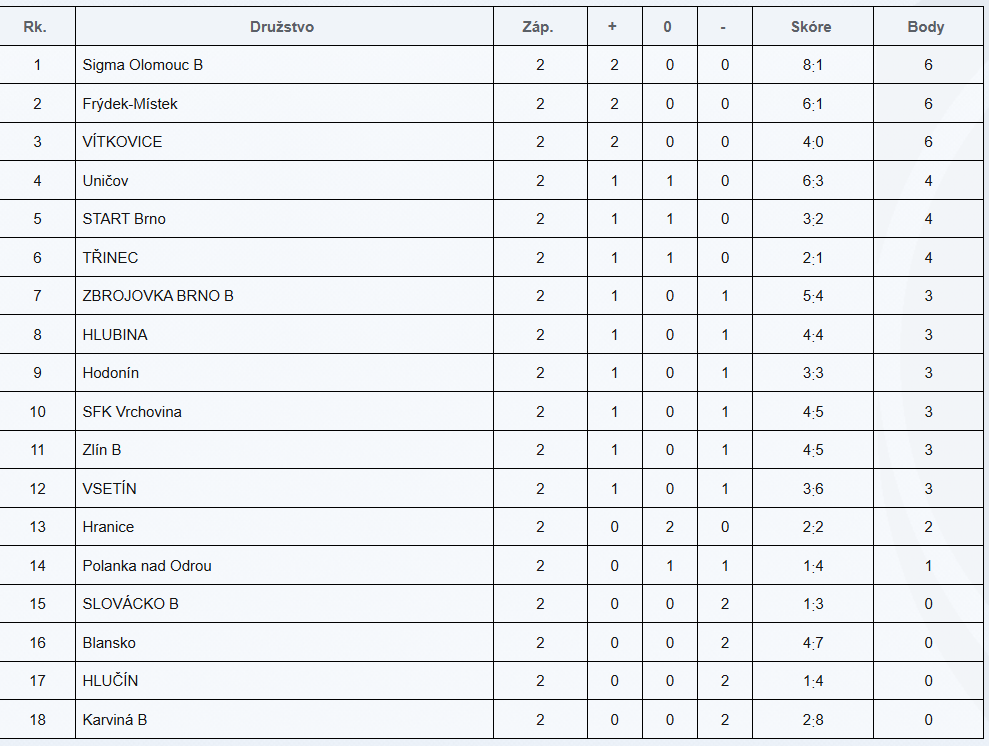The image size is (989, 746).
Task: Select the SFK Vrchovina team
Action: [x=132, y=412]
